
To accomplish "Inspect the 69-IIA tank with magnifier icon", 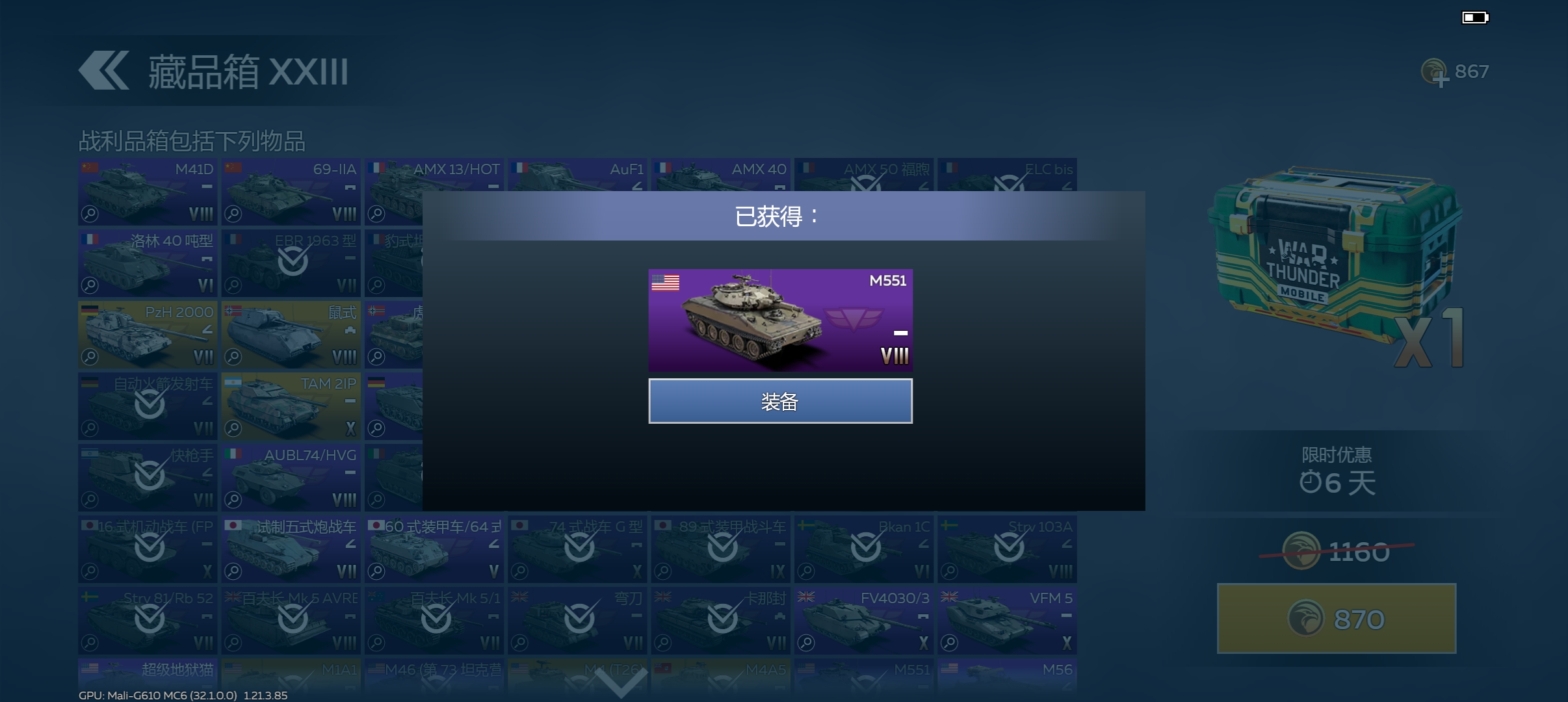I will point(233,213).
